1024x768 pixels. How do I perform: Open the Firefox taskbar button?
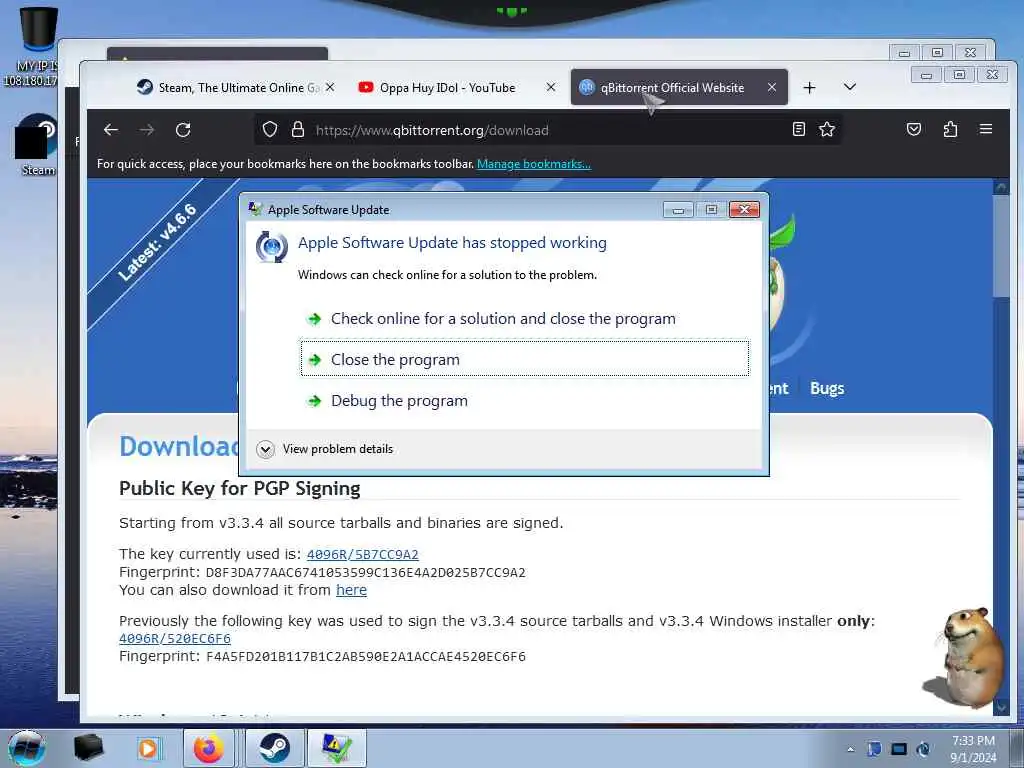click(208, 748)
